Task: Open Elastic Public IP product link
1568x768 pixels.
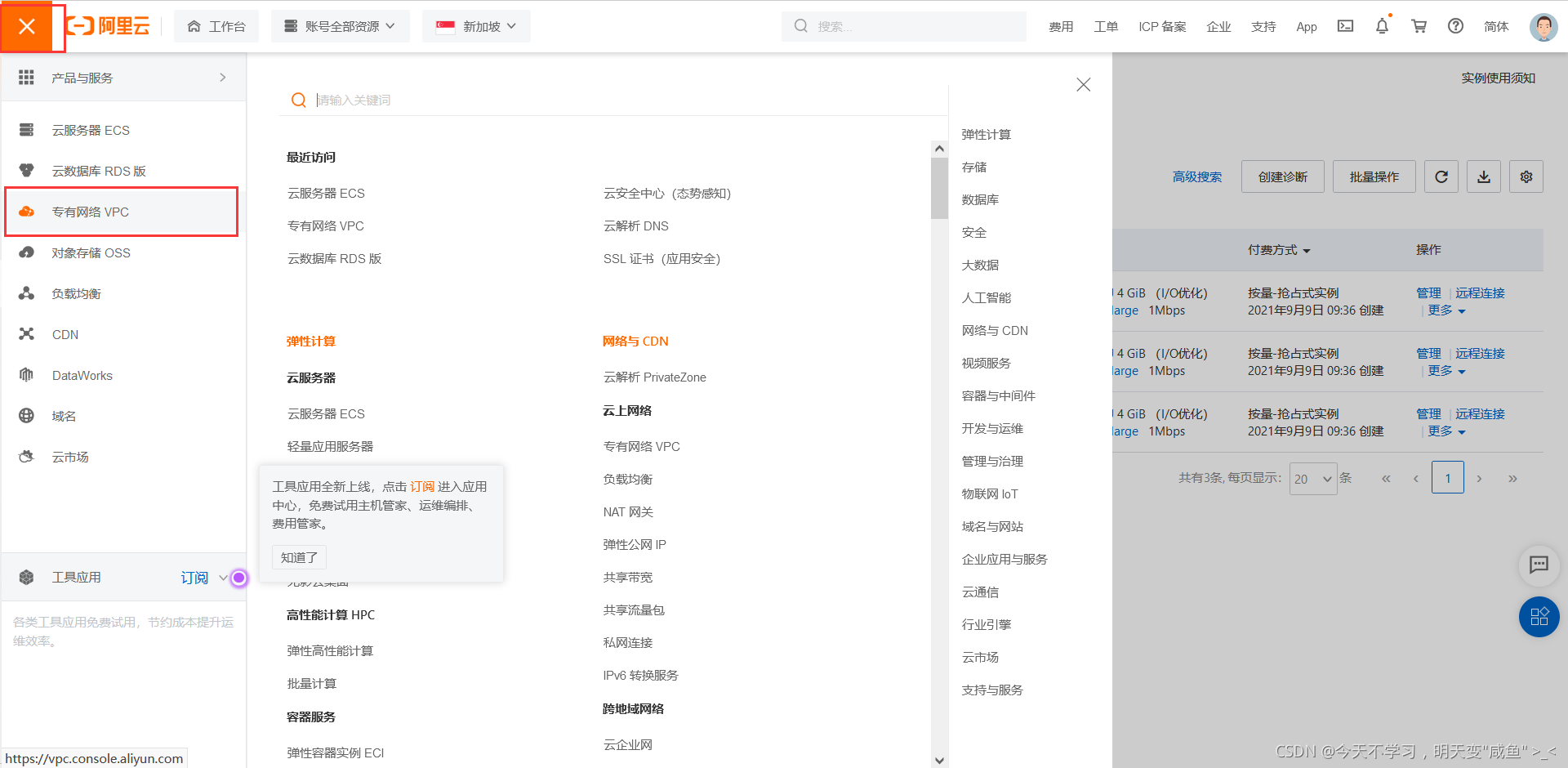Action: pyautogui.click(x=635, y=545)
